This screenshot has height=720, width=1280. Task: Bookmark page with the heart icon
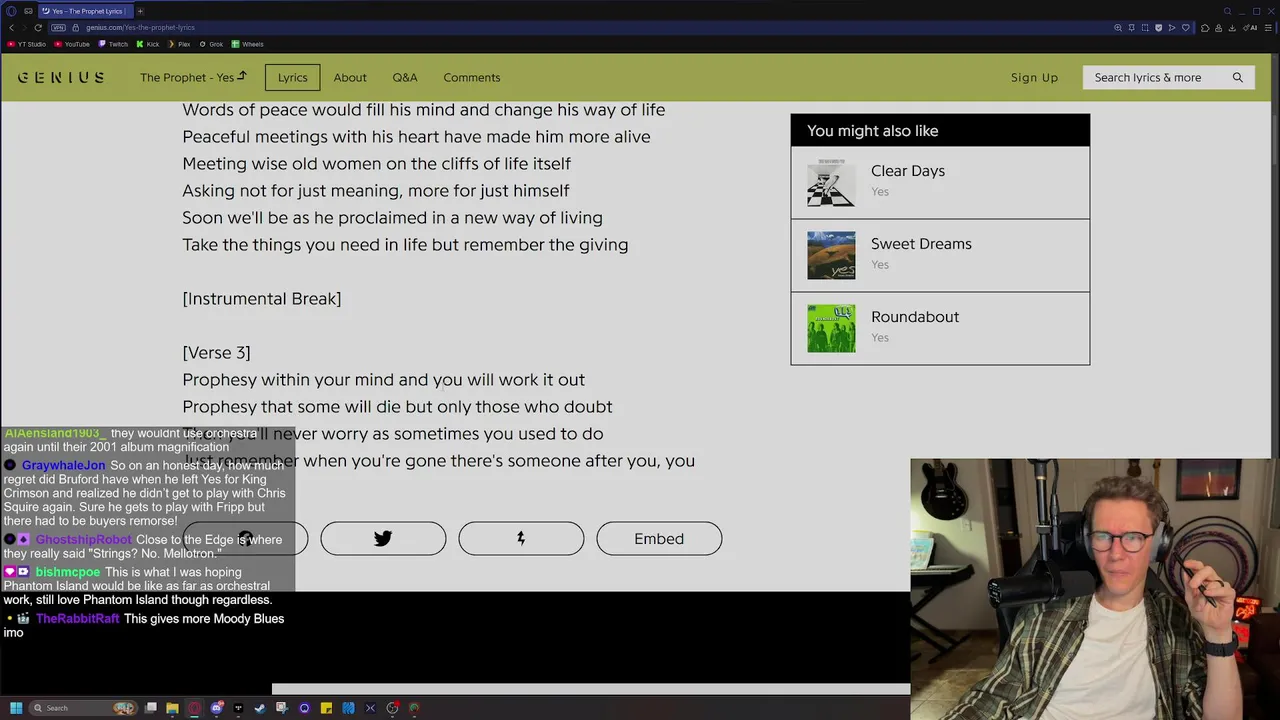pos(1186,28)
